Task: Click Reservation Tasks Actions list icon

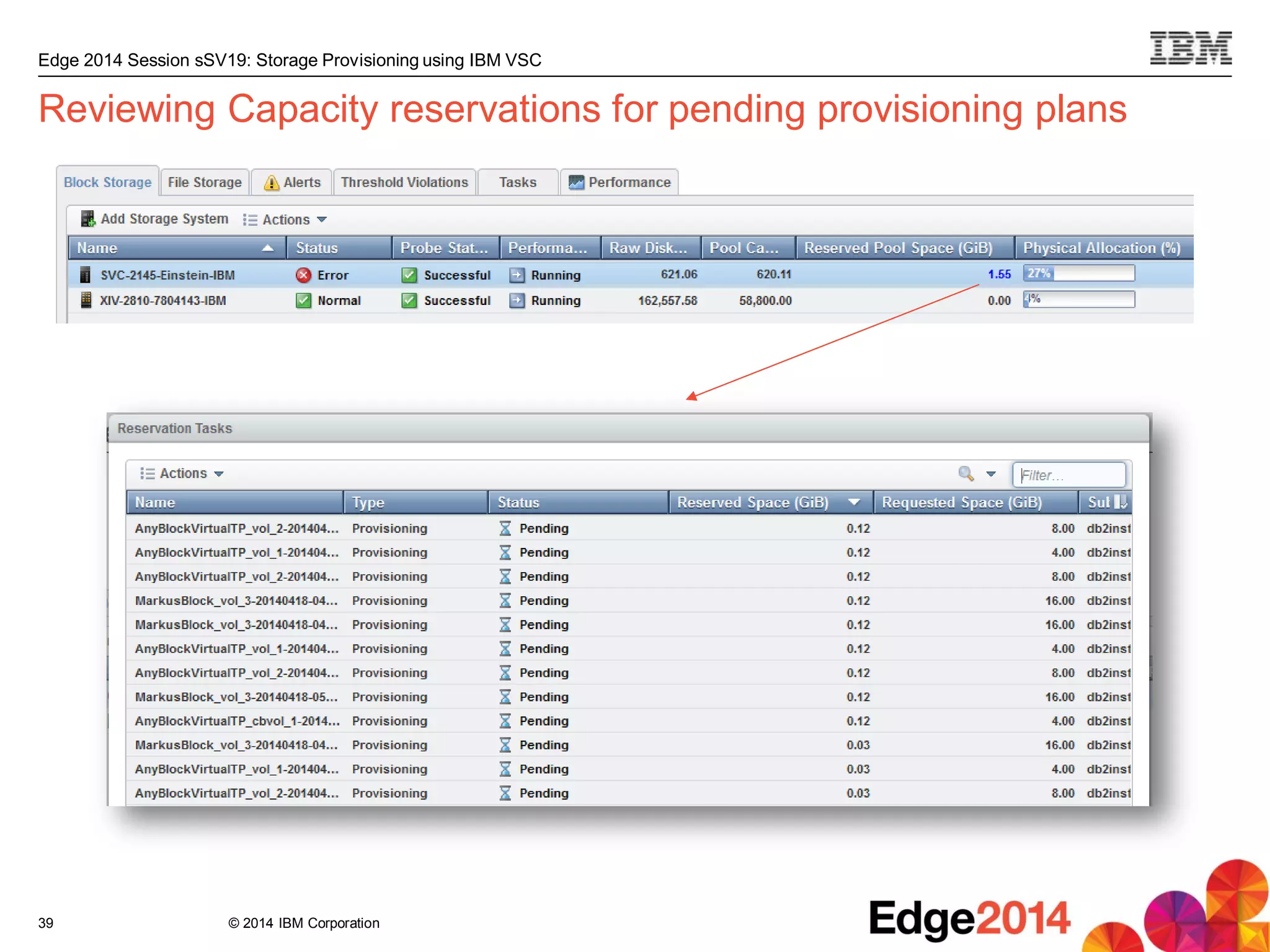Action: point(147,474)
